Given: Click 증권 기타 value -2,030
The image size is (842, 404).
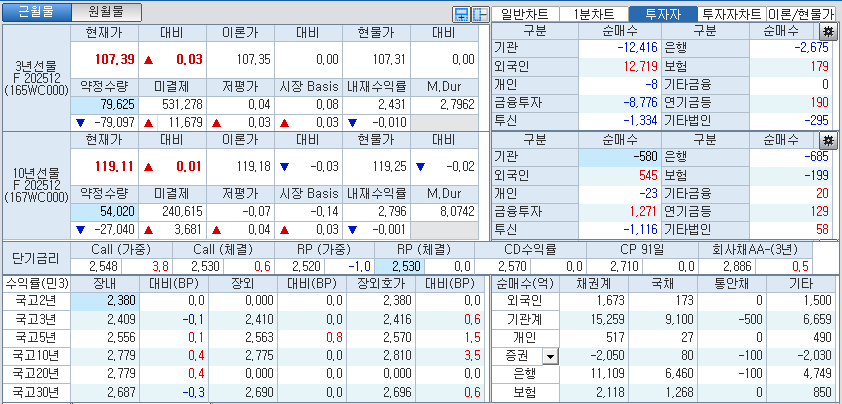Looking at the screenshot, I should coord(814,356).
